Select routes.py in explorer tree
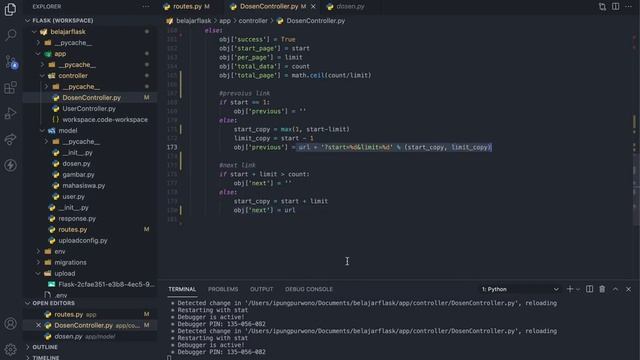 [x=72, y=229]
